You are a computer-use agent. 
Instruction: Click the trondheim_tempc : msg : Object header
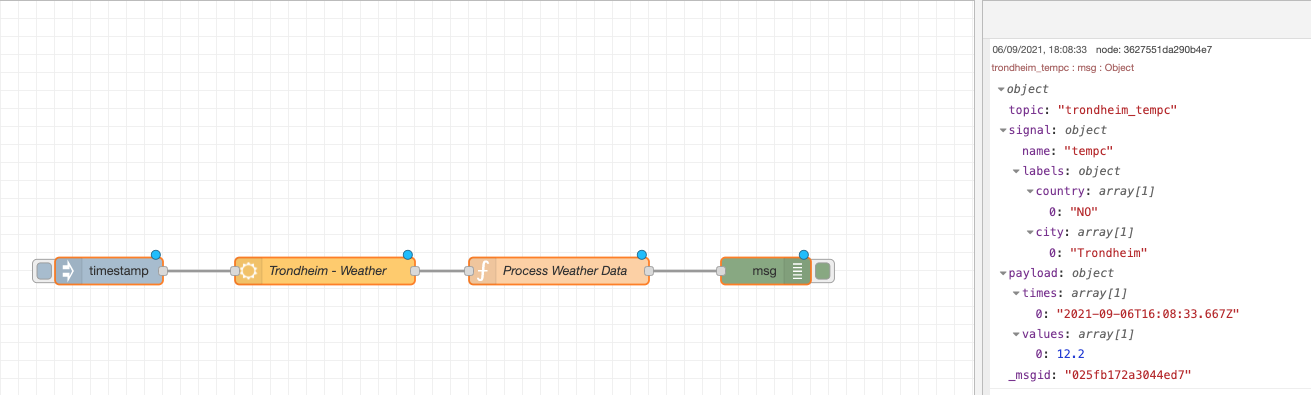(1063, 68)
